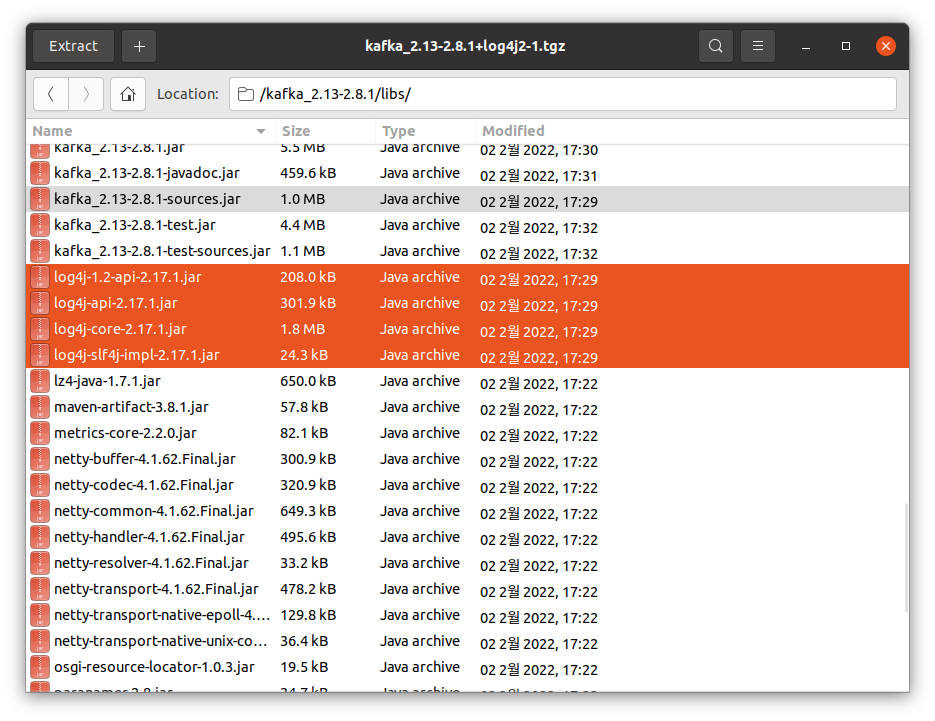Click the jar icon of netty-transport-native-epoll
Screen dimensions: 935x721
[x=40, y=615]
